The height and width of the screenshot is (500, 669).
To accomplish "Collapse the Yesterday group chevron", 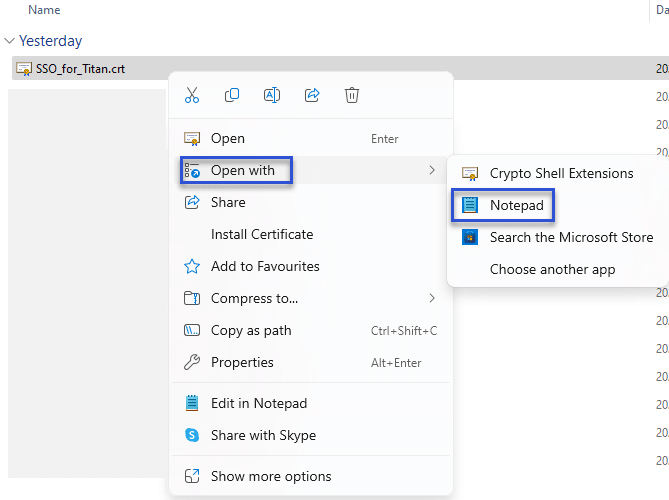I will coord(10,41).
